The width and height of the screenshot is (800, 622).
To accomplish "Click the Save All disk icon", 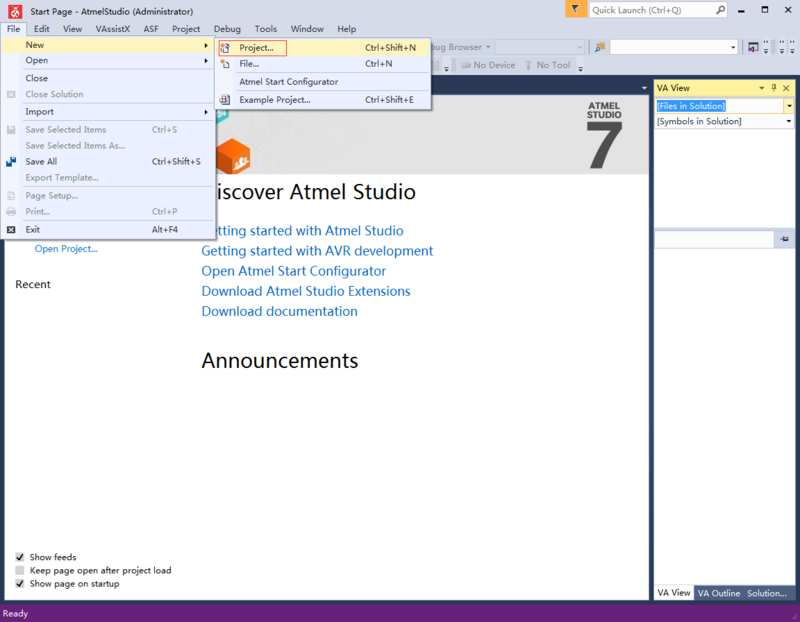I will pos(11,162).
